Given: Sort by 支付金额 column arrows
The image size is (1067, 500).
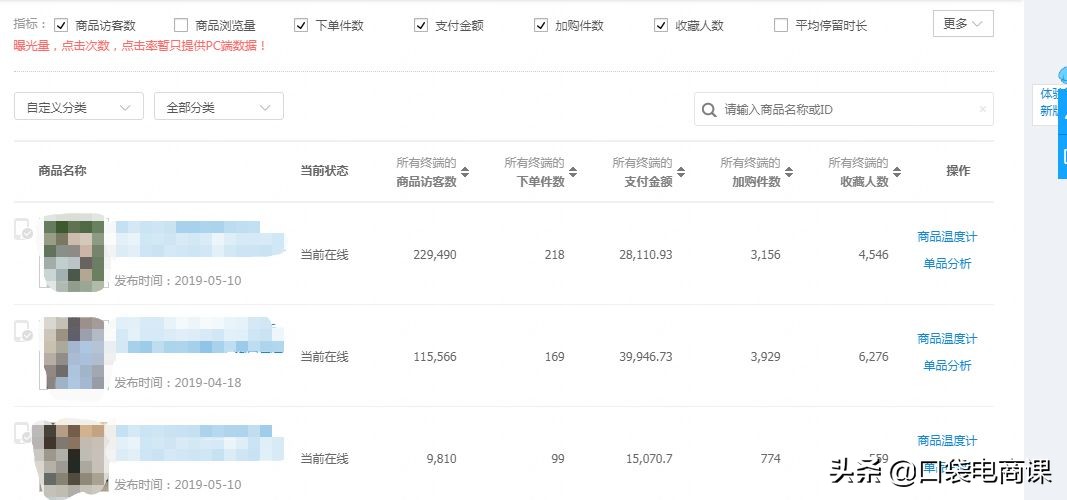Looking at the screenshot, I should pos(680,172).
